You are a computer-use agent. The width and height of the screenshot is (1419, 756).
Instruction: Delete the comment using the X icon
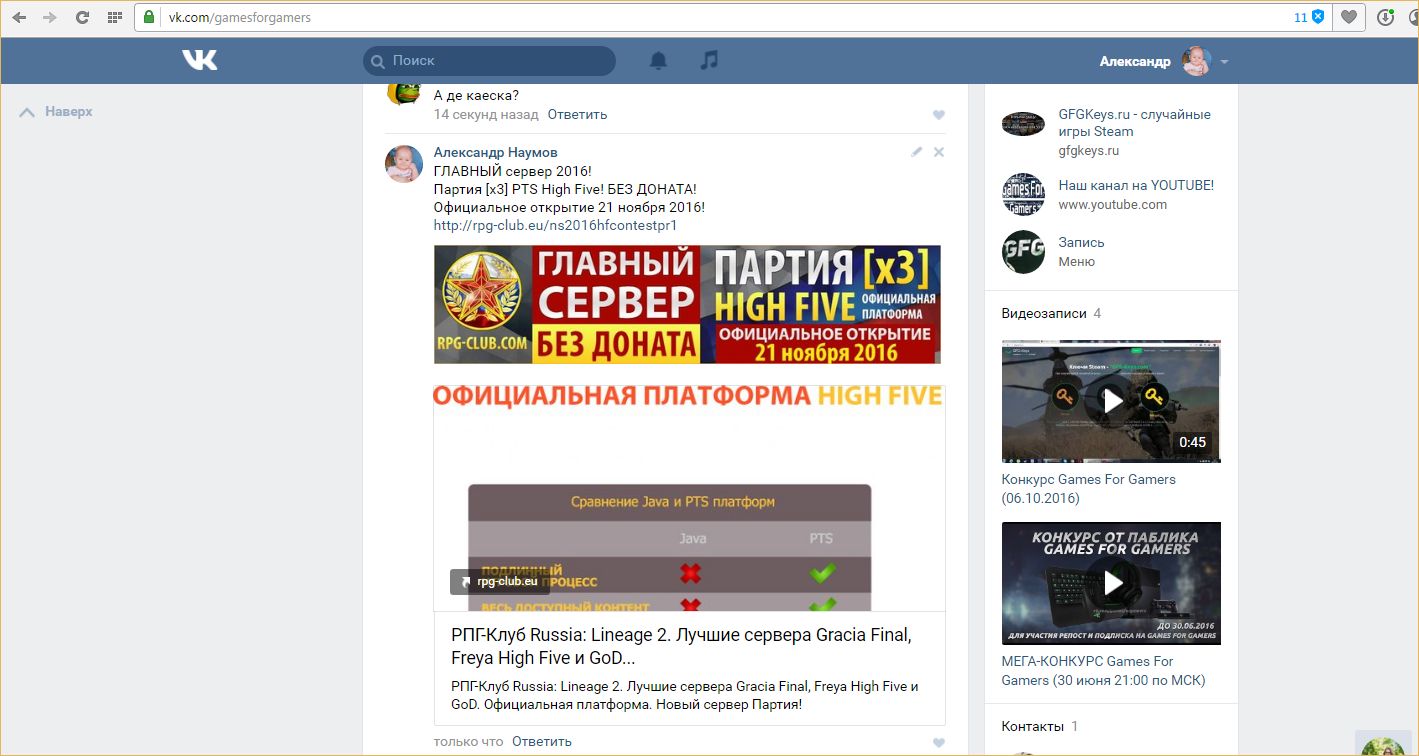(939, 152)
